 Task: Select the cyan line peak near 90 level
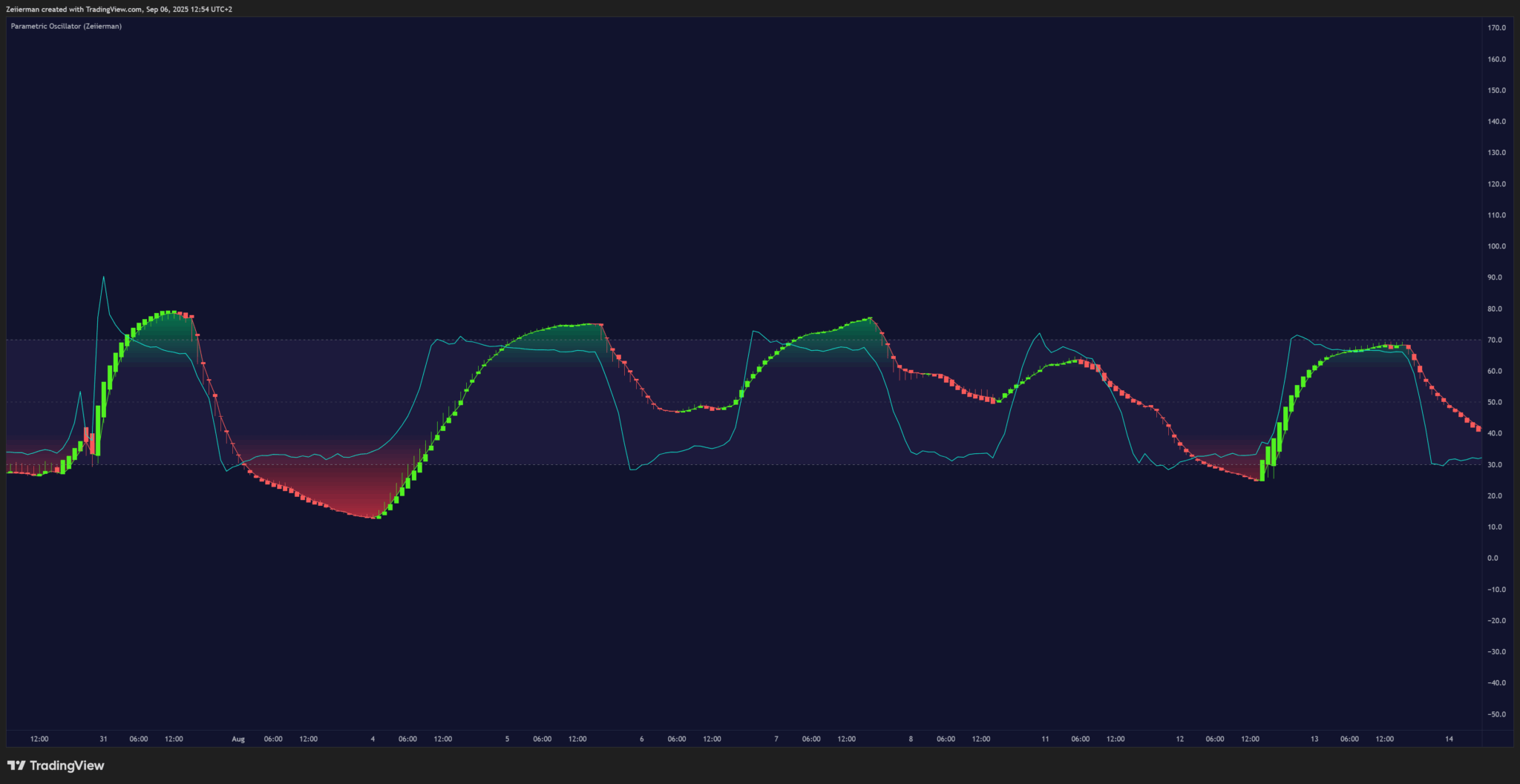(x=104, y=276)
